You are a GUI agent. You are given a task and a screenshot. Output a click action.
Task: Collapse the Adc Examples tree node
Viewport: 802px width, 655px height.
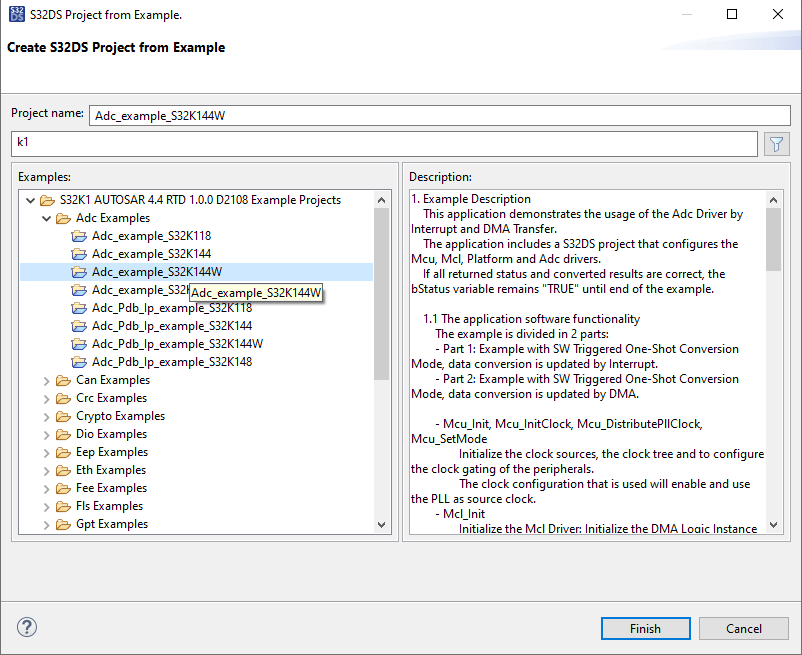point(46,218)
